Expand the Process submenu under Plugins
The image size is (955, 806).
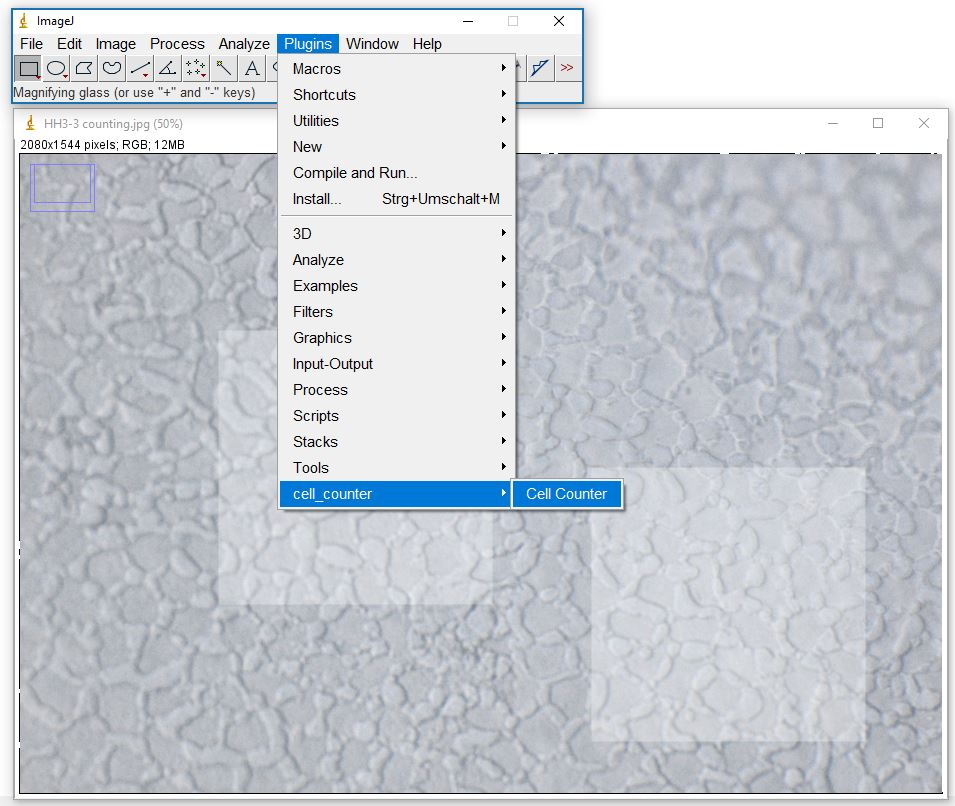tap(396, 390)
